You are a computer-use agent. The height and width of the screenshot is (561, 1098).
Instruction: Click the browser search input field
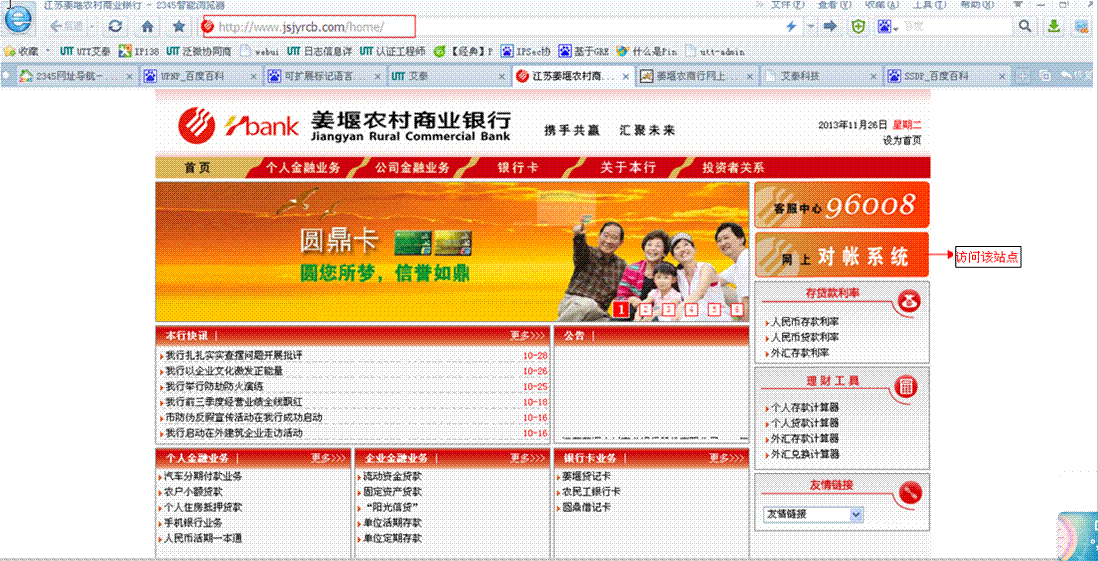pos(956,27)
